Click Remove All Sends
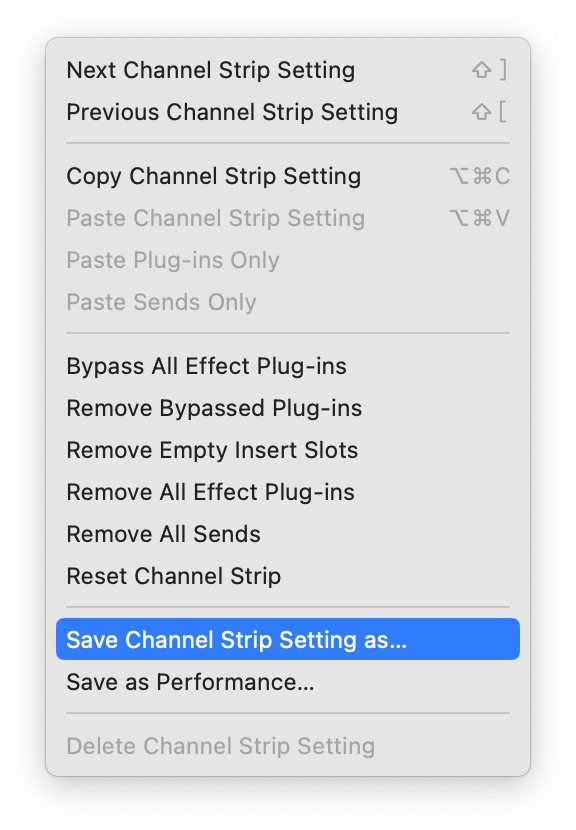This screenshot has height=830, width=576. pyautogui.click(x=288, y=534)
